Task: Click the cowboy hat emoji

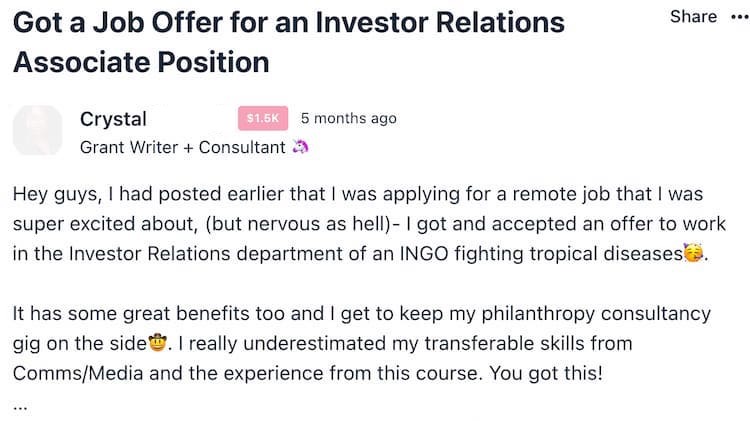Action: point(157,344)
